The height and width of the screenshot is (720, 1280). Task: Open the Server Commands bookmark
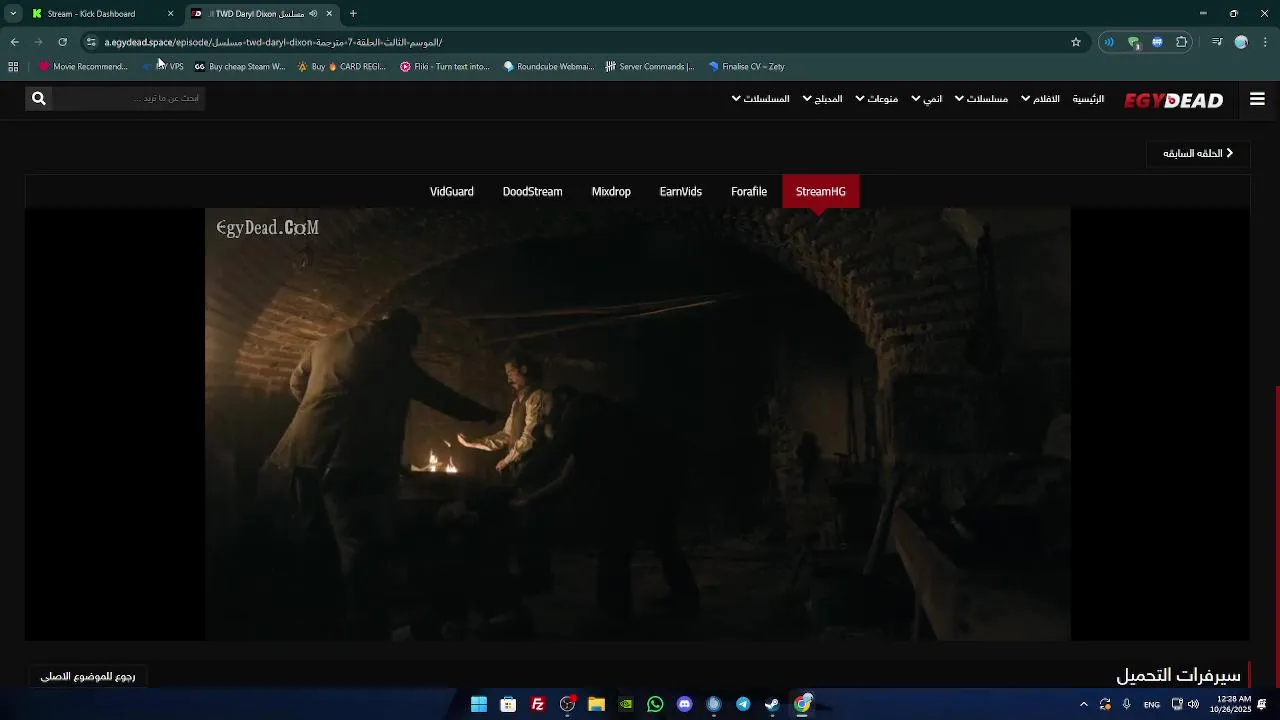650,67
